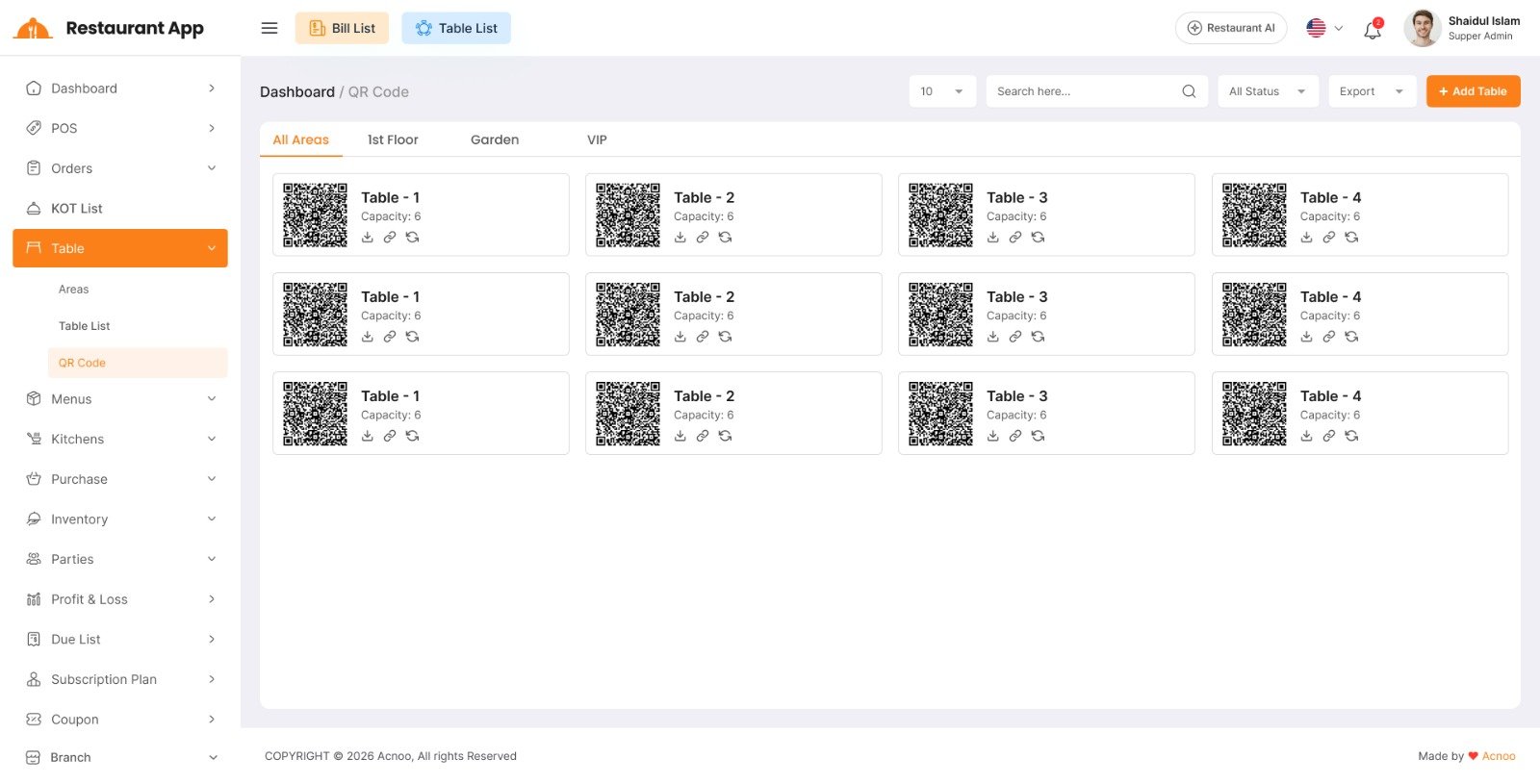The image size is (1540, 784).
Task: Toggle the hamburger sidebar menu icon
Action: tap(269, 28)
